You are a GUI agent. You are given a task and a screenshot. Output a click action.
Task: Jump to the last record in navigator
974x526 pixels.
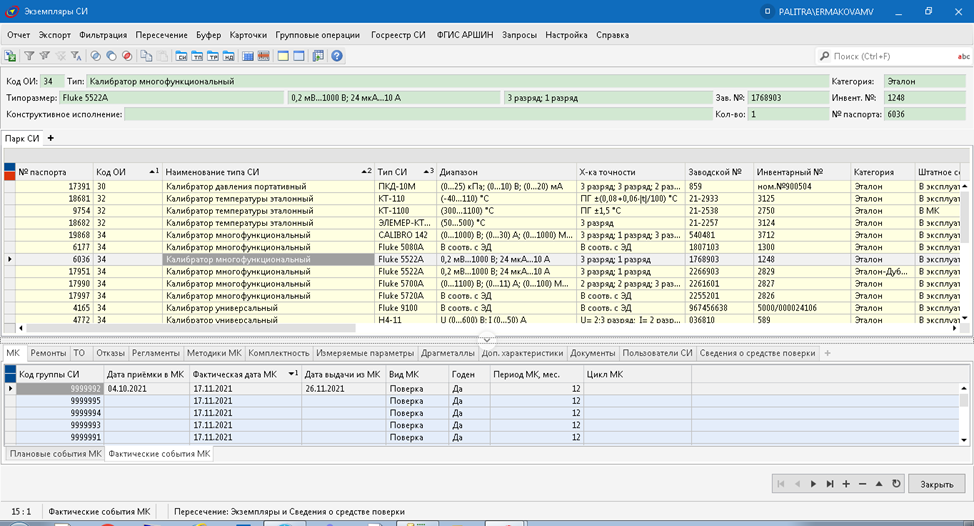point(829,484)
